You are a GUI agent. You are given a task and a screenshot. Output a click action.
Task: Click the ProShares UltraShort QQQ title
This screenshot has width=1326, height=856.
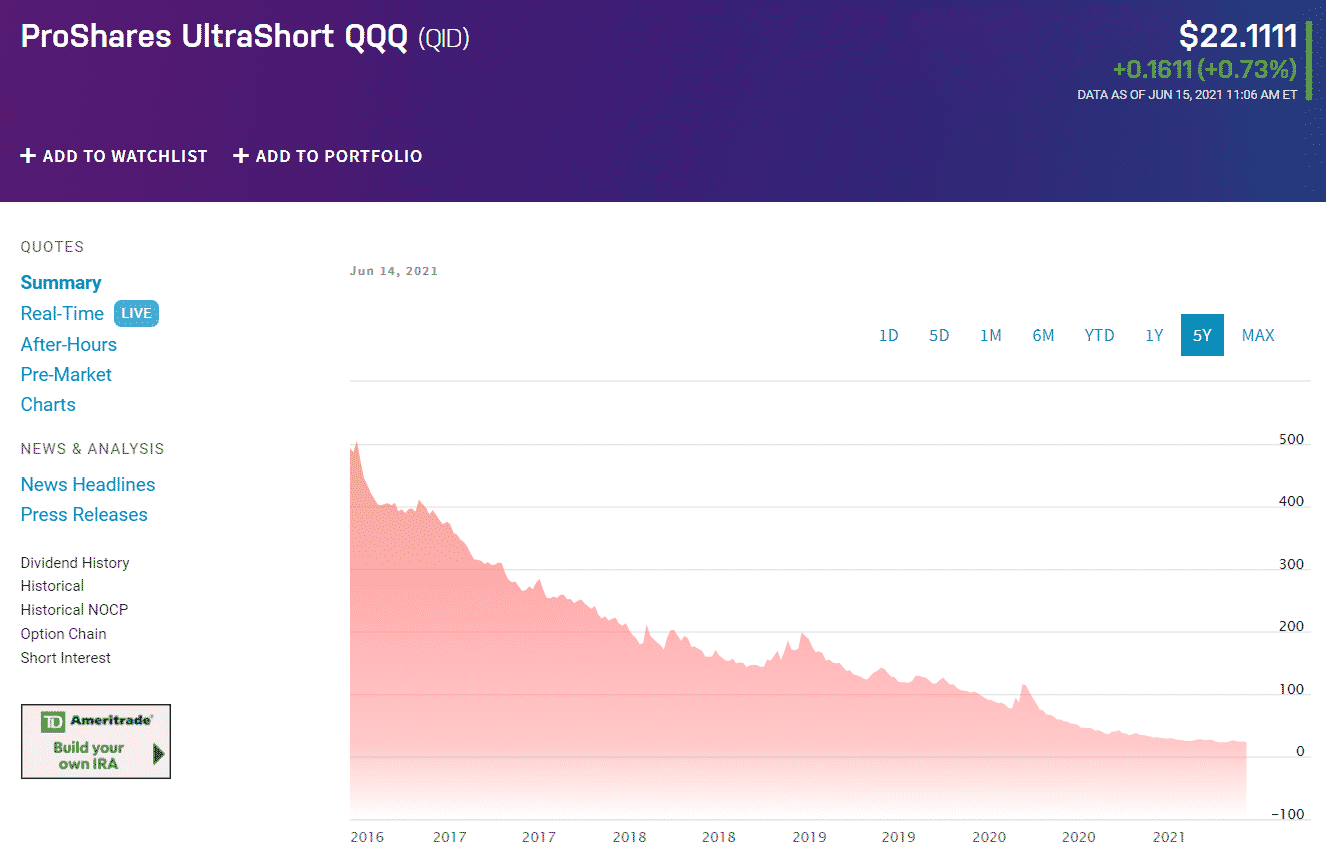point(214,37)
